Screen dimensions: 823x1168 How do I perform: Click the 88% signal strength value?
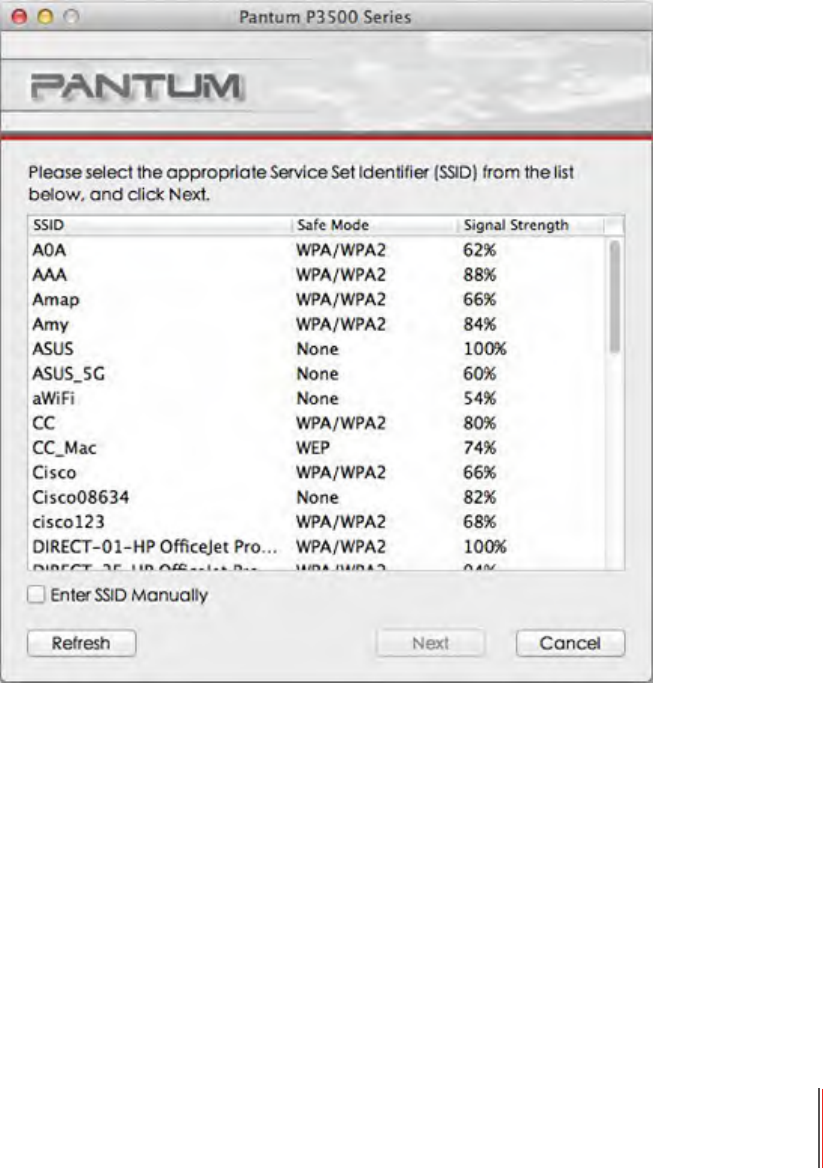point(480,275)
